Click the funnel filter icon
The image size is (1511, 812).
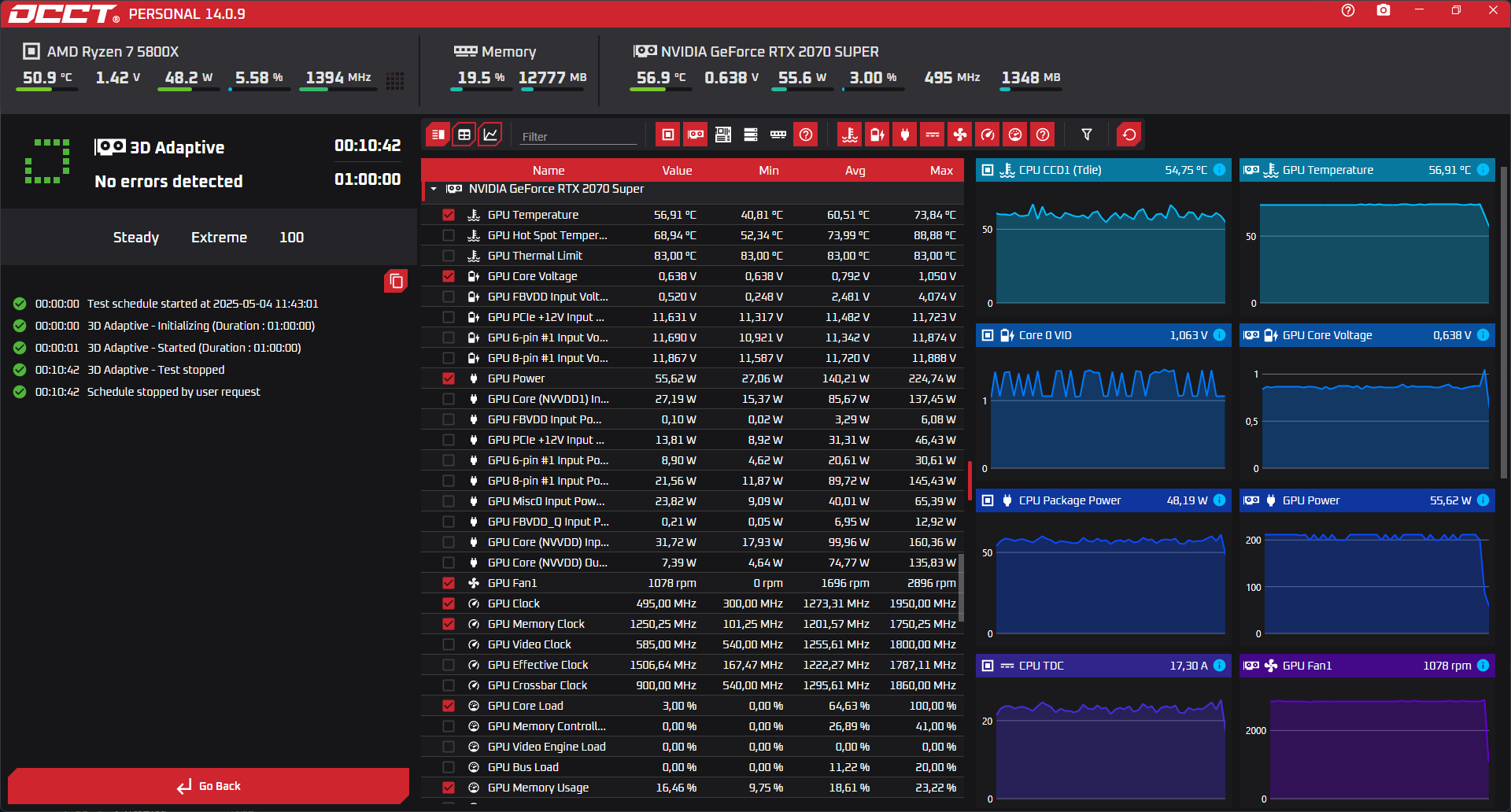pos(1087,135)
